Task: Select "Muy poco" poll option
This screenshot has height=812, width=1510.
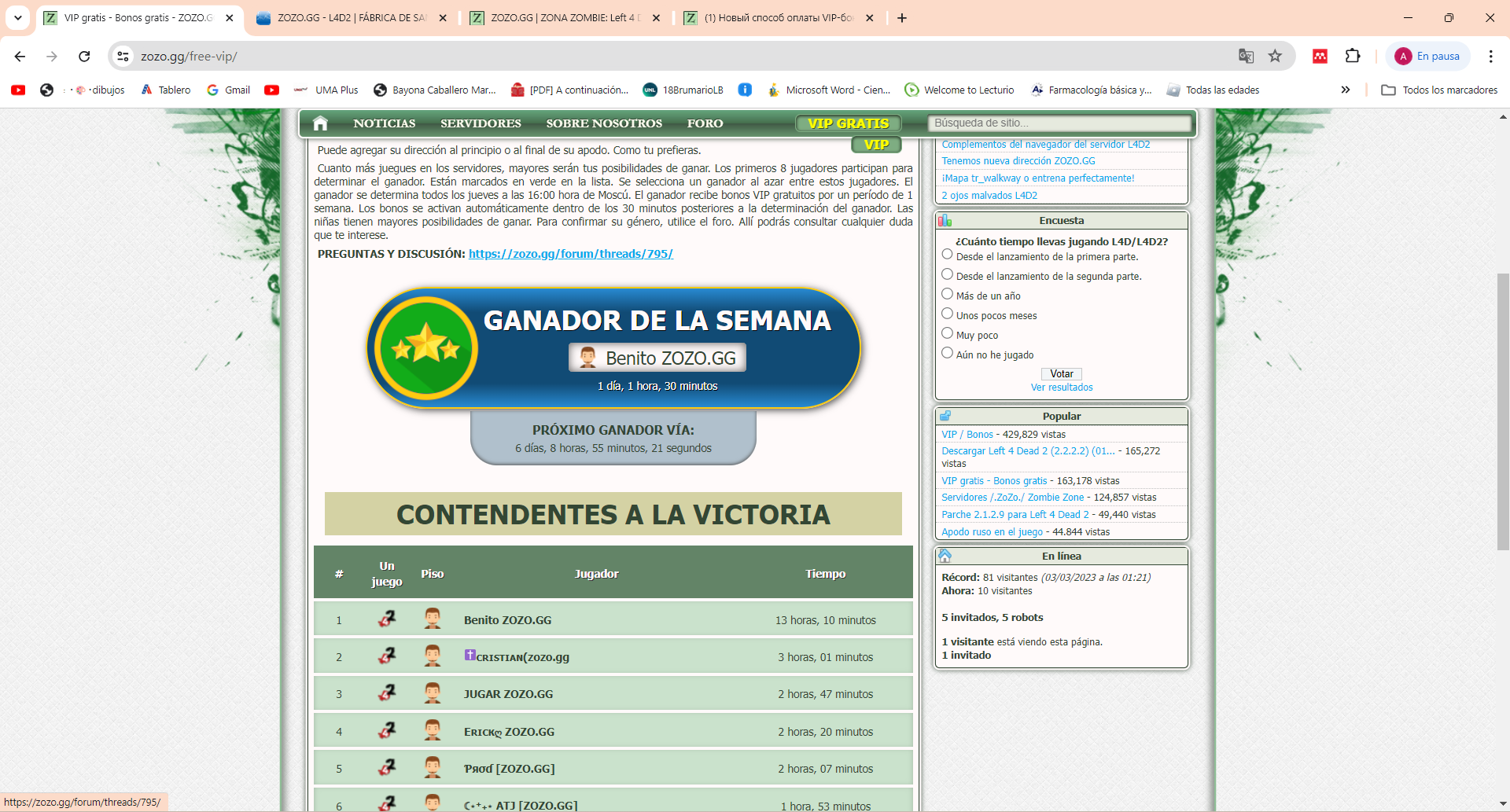Action: [x=947, y=333]
